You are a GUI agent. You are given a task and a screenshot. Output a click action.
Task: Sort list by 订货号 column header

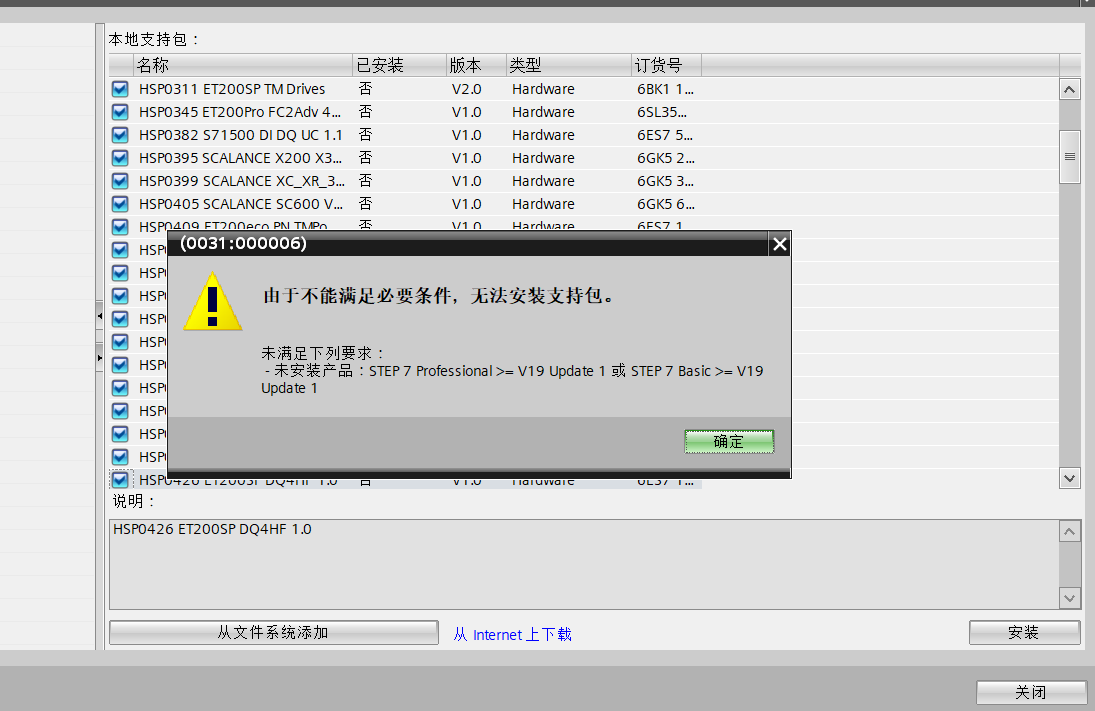pos(667,66)
